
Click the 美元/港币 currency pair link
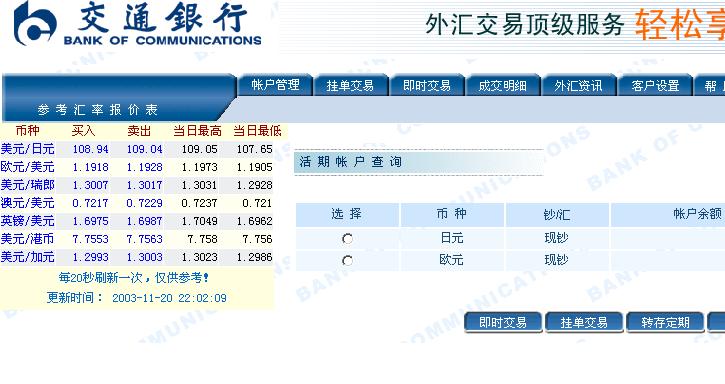(x=28, y=239)
